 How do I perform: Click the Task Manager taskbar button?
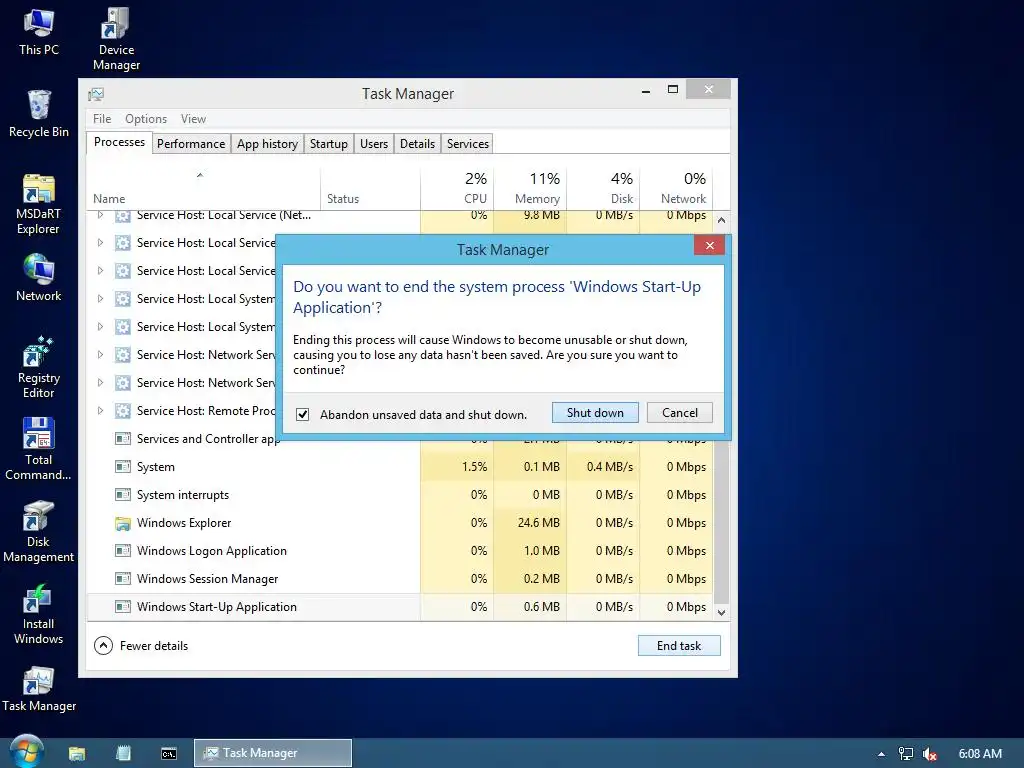[x=273, y=753]
